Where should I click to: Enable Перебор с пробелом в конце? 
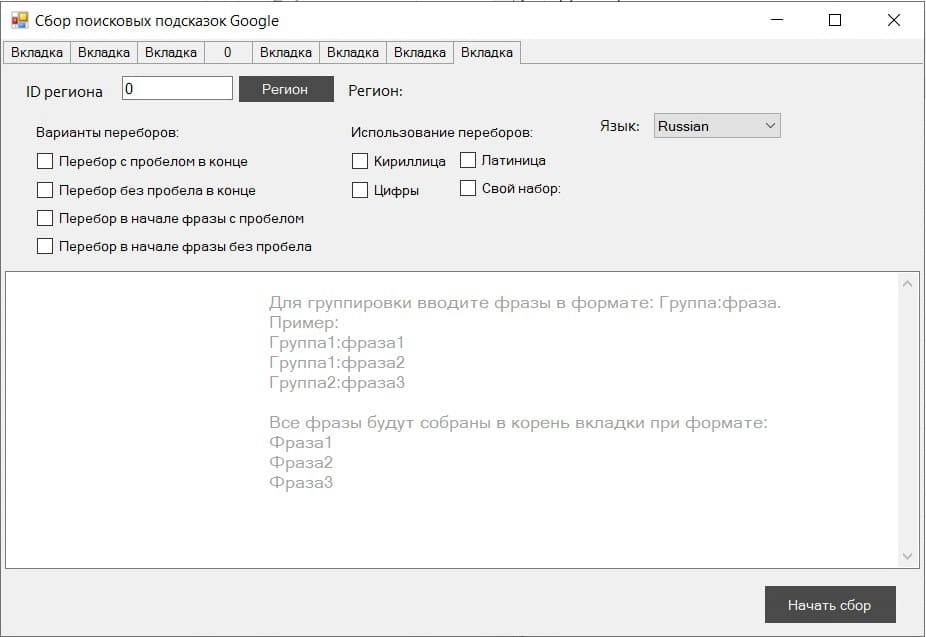pos(45,161)
